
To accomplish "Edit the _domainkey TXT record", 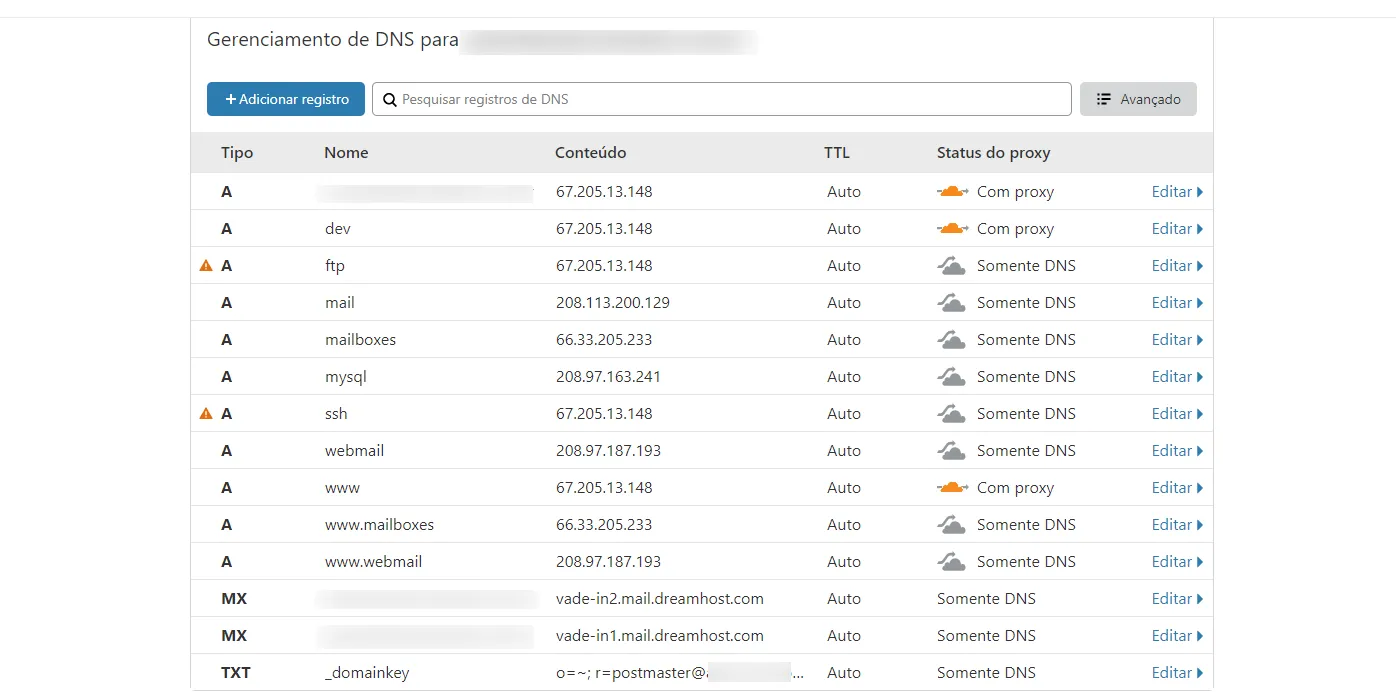I will [x=1177, y=672].
